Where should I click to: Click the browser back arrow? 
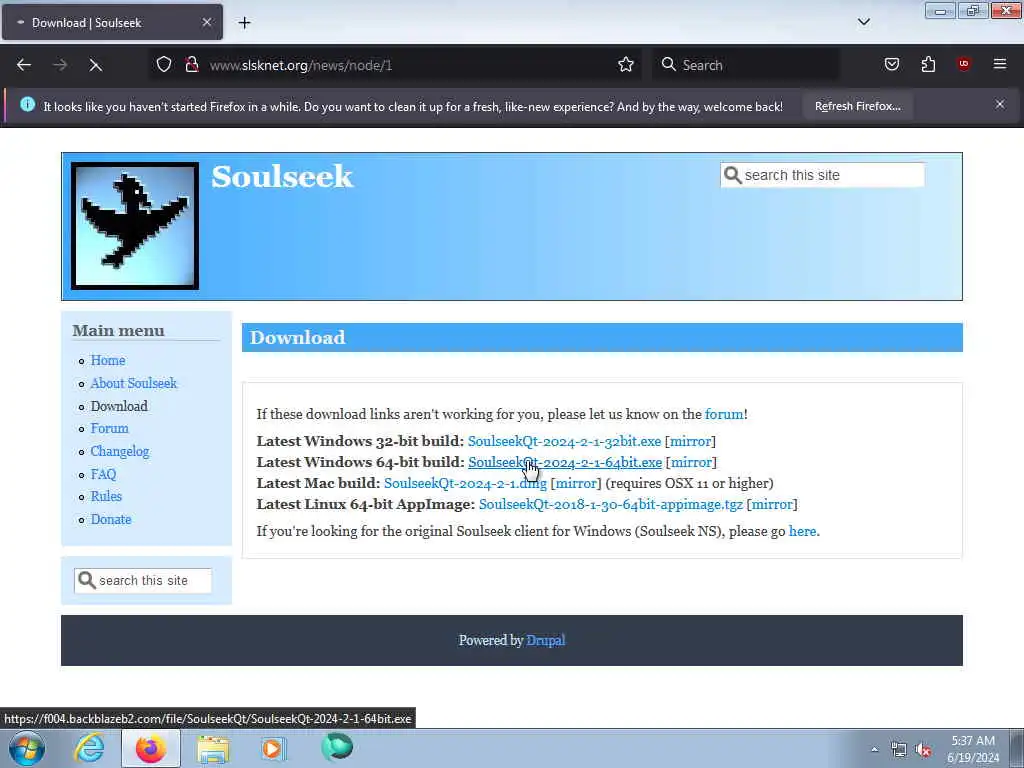click(x=24, y=65)
